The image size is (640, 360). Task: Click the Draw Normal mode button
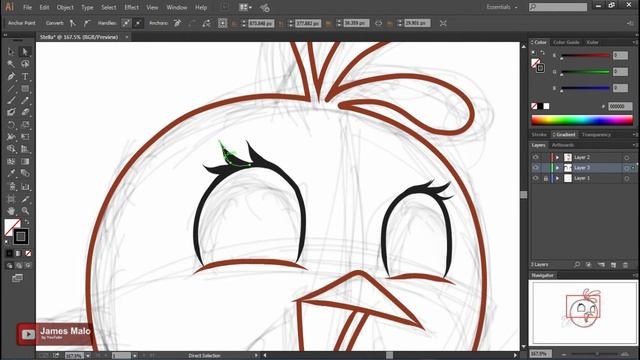click(9, 266)
